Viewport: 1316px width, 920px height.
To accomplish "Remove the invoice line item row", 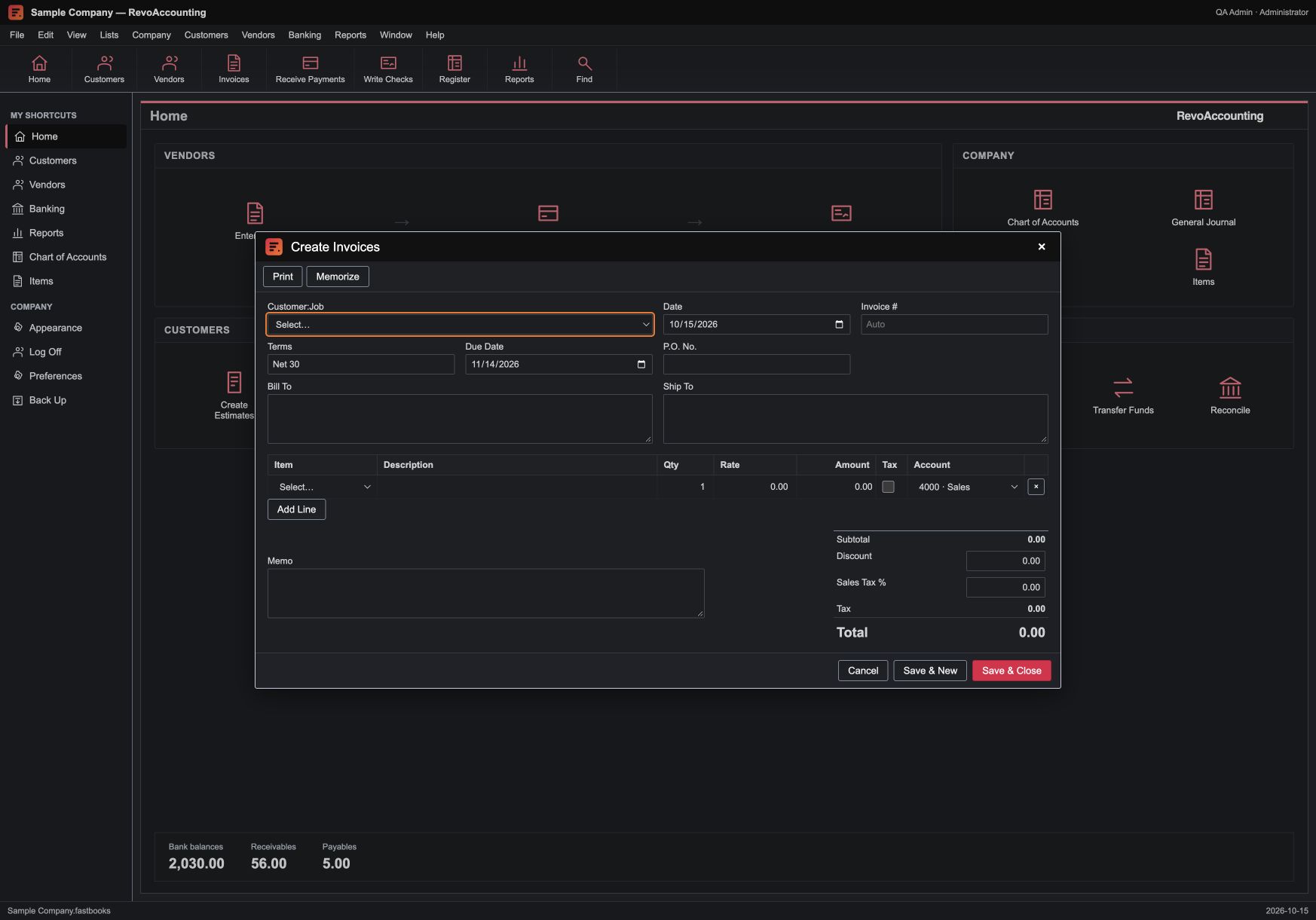I will (1036, 487).
